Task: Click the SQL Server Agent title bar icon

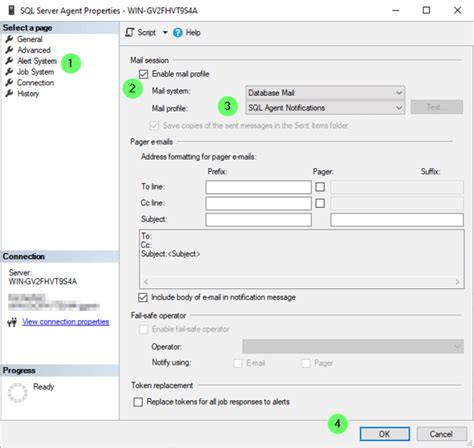Action: 11,10
